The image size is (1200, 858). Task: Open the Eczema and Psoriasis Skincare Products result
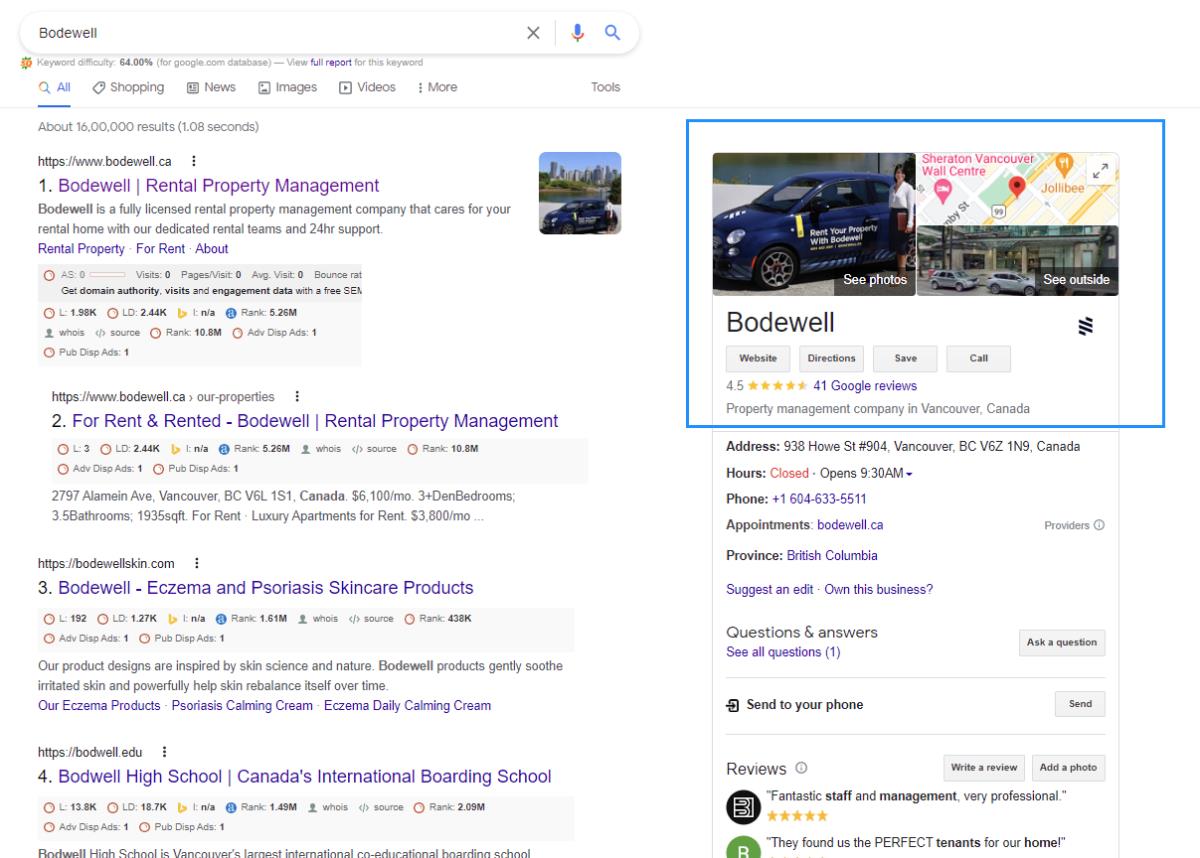265,588
